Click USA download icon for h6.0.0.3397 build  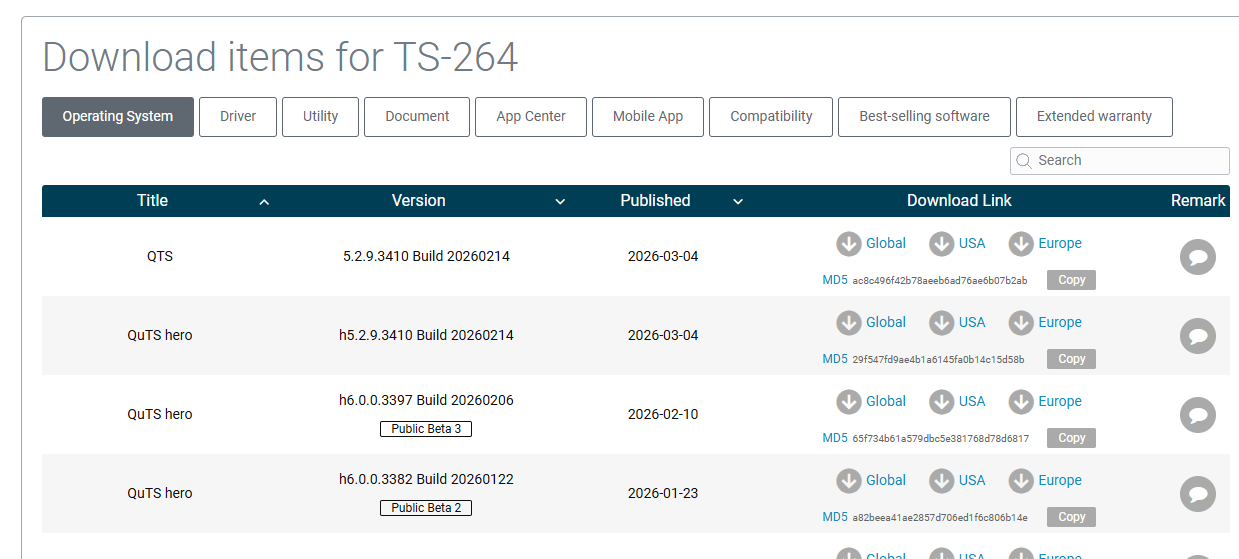pyautogui.click(x=941, y=402)
